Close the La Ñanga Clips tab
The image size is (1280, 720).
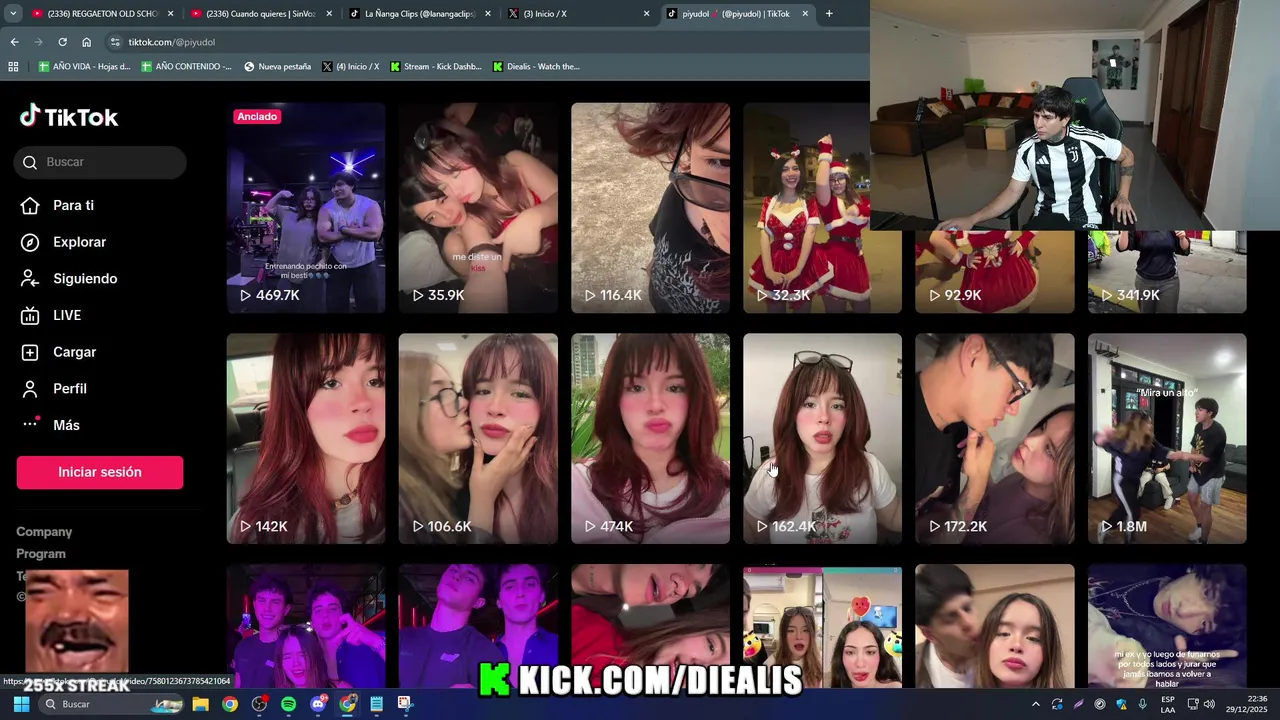(488, 14)
